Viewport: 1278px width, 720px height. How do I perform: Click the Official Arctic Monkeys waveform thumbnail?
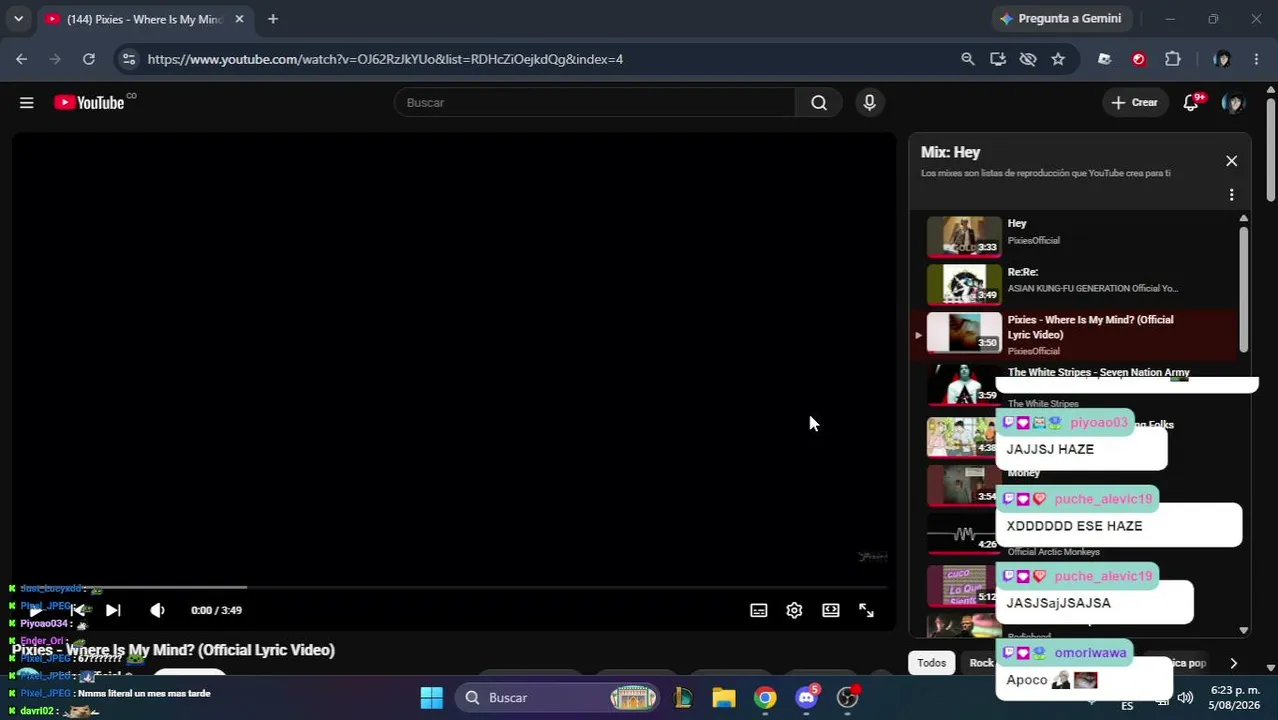[x=964, y=533]
